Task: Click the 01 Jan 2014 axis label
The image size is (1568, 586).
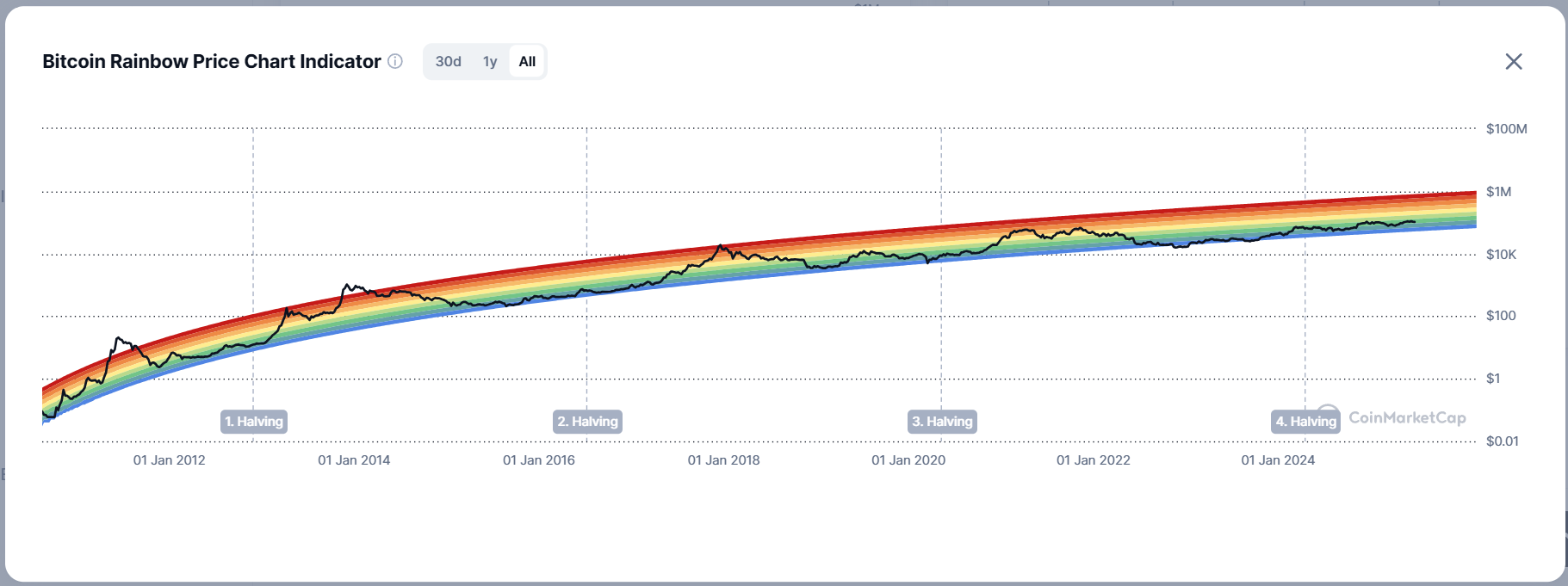Action: click(354, 460)
